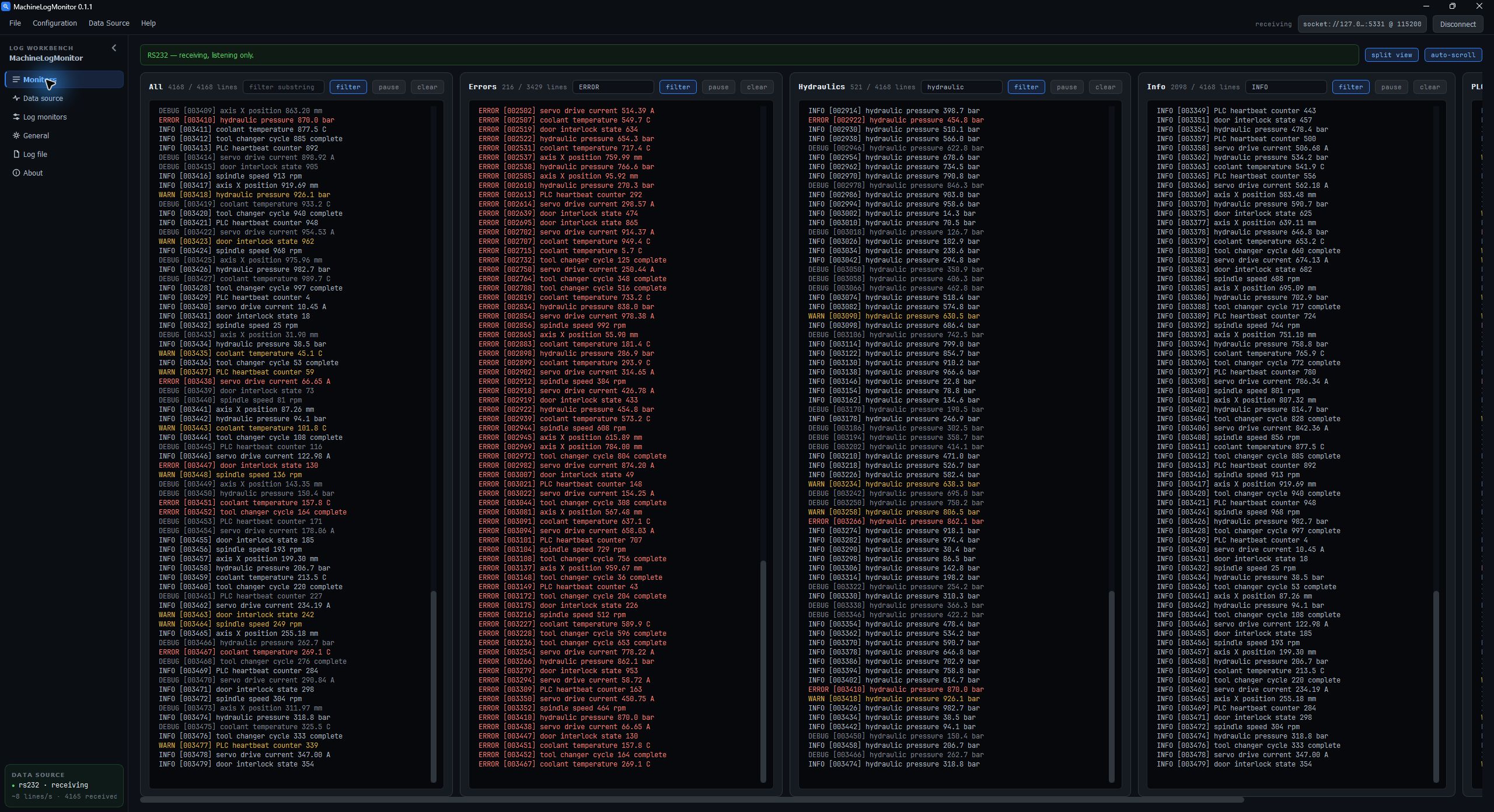The height and width of the screenshot is (812, 1494).
Task: Open the Configuration menu
Action: tap(55, 23)
